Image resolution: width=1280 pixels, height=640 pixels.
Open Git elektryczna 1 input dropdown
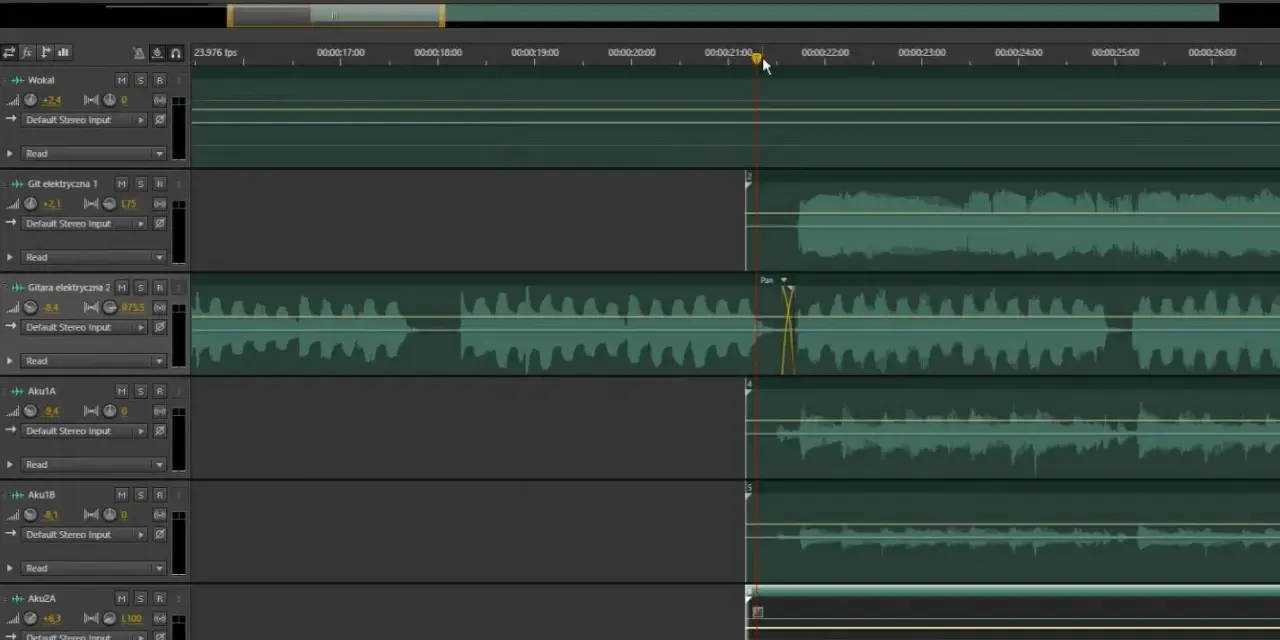click(x=84, y=224)
